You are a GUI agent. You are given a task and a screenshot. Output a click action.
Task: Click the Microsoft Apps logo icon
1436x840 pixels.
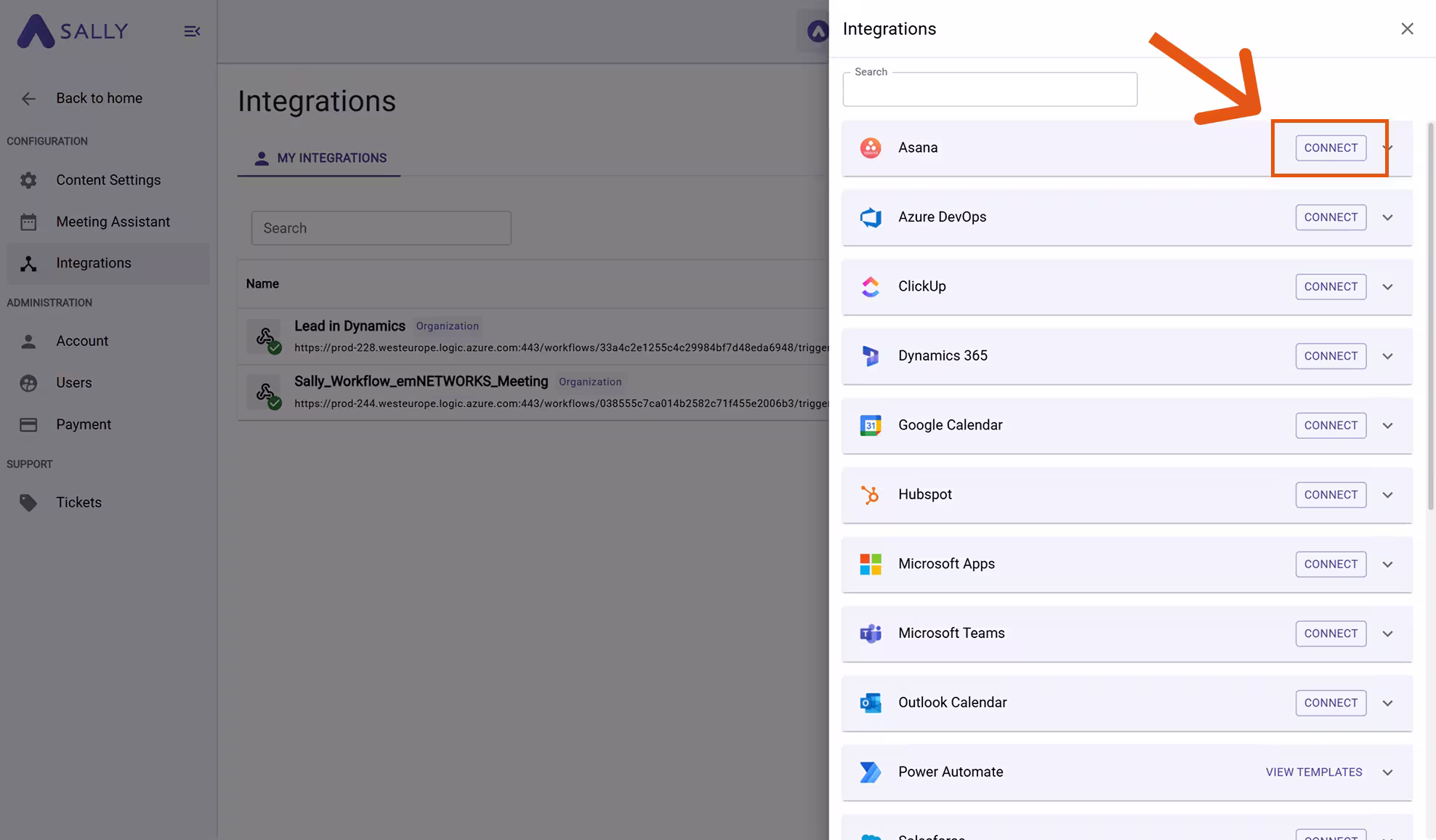pyautogui.click(x=871, y=565)
